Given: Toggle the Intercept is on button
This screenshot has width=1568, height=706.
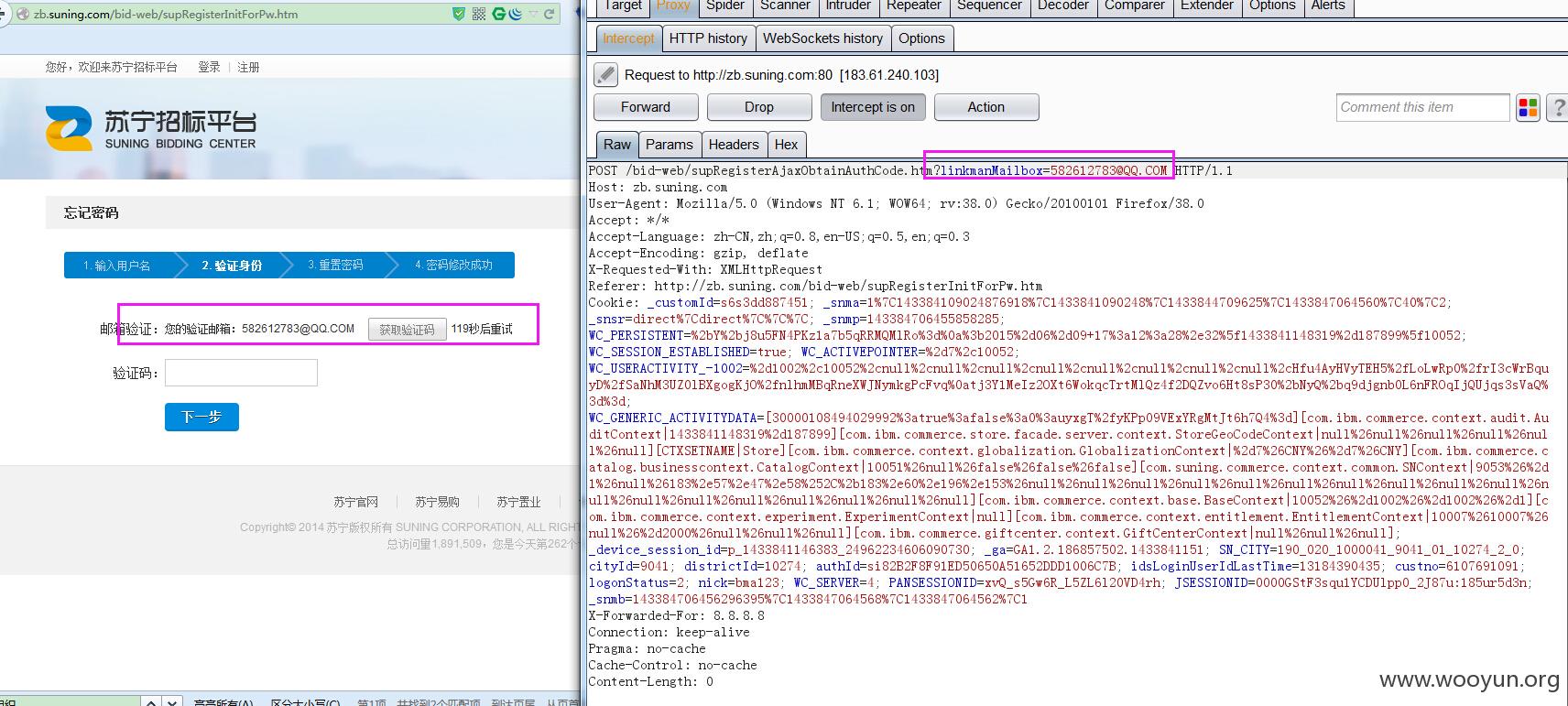Looking at the screenshot, I should tap(873, 107).
